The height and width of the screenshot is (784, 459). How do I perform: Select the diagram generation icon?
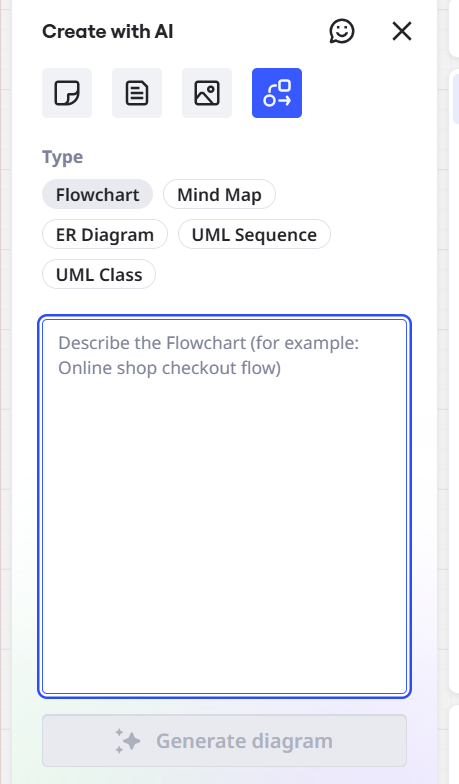pyautogui.click(x=277, y=93)
